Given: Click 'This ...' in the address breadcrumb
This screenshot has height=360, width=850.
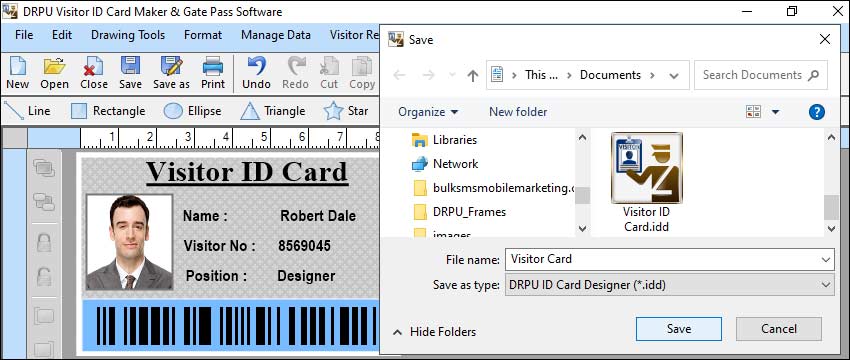Looking at the screenshot, I should [541, 75].
